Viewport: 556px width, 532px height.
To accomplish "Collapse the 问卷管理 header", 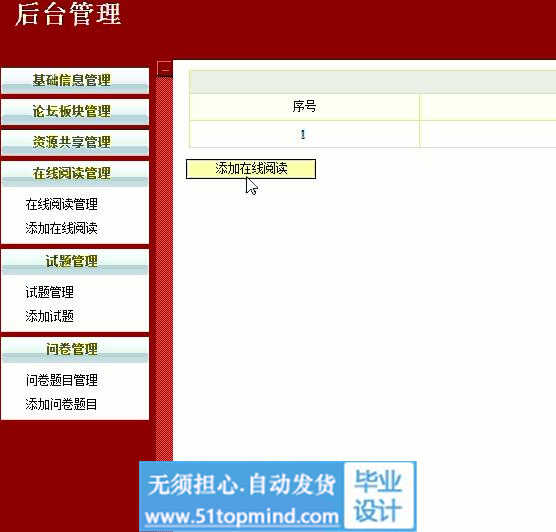I will [x=75, y=350].
